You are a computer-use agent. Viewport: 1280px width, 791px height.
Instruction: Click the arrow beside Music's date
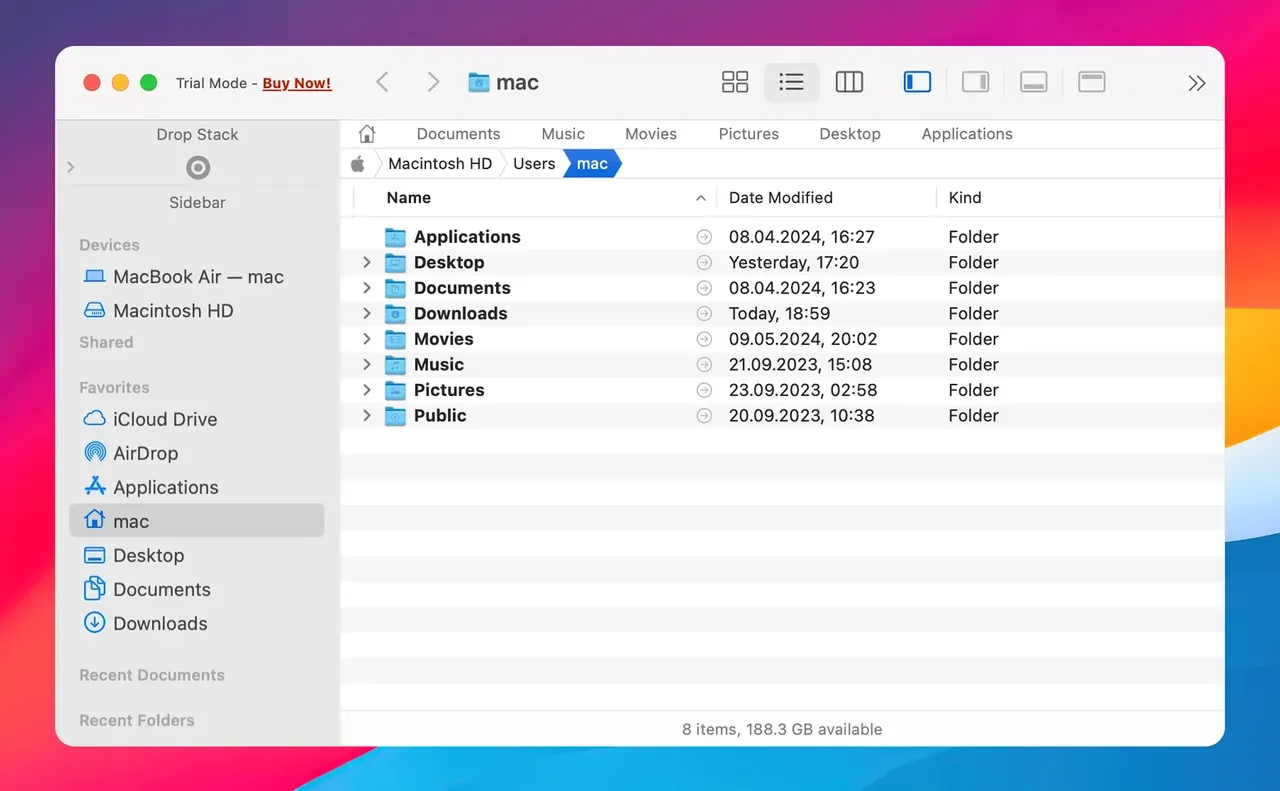pos(704,365)
